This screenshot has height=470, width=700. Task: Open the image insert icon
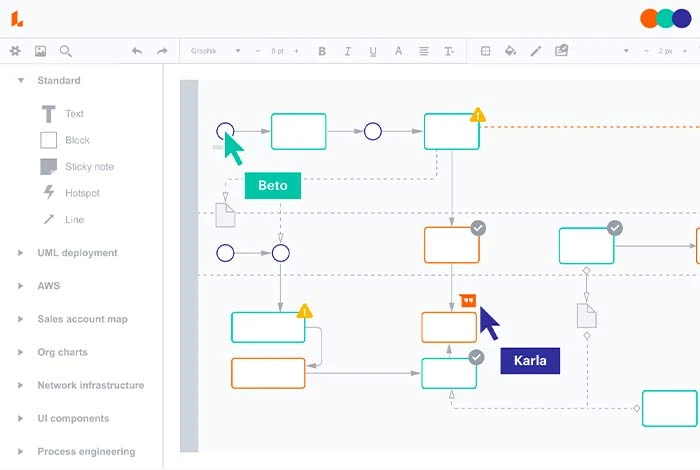tap(40, 51)
